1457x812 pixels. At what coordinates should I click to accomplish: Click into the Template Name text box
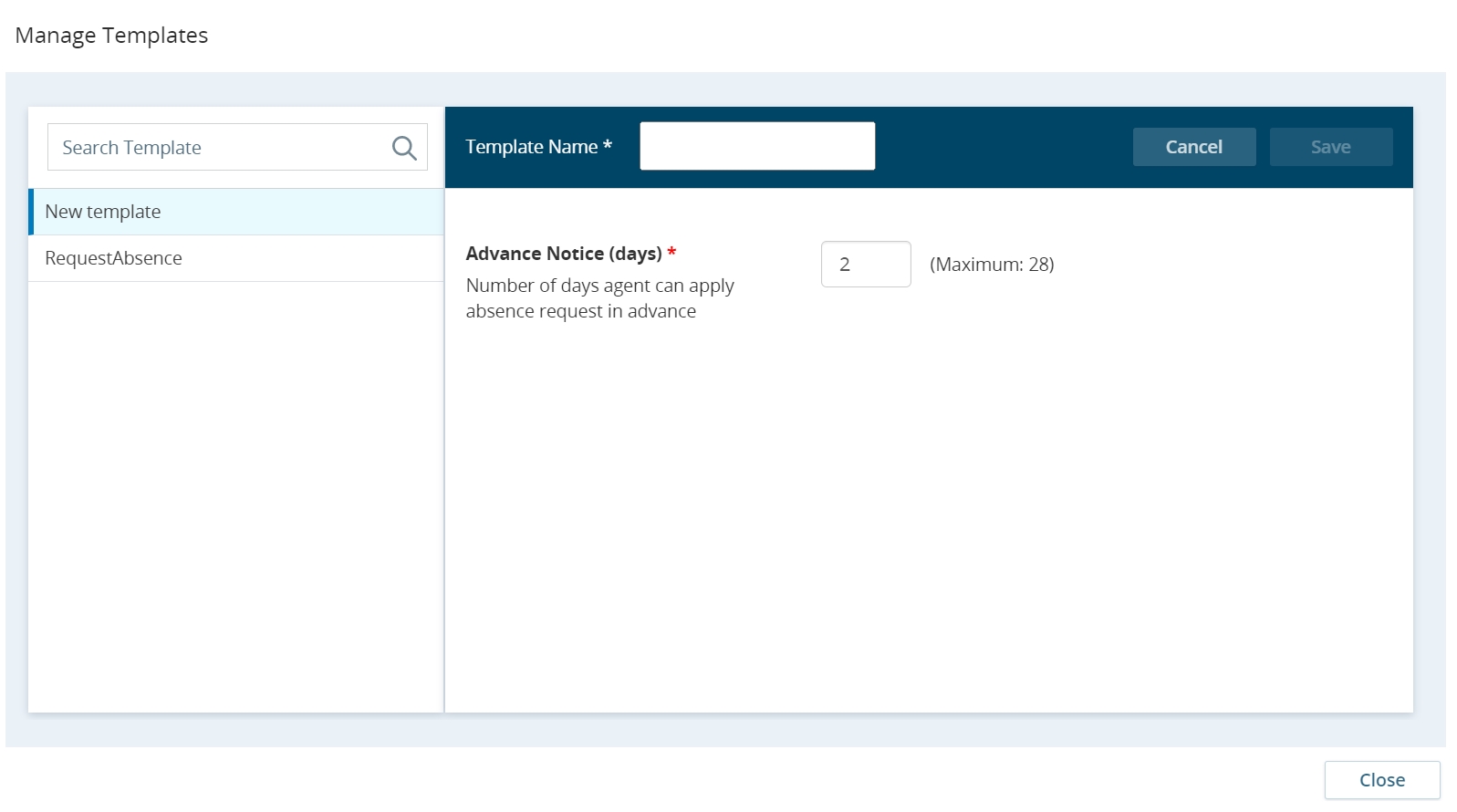pos(756,146)
